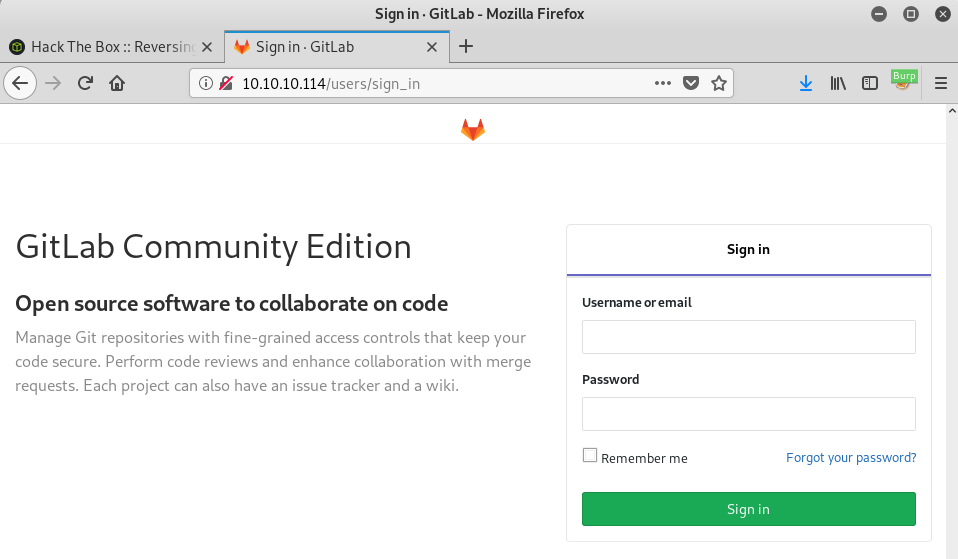Reload the current page

click(86, 83)
